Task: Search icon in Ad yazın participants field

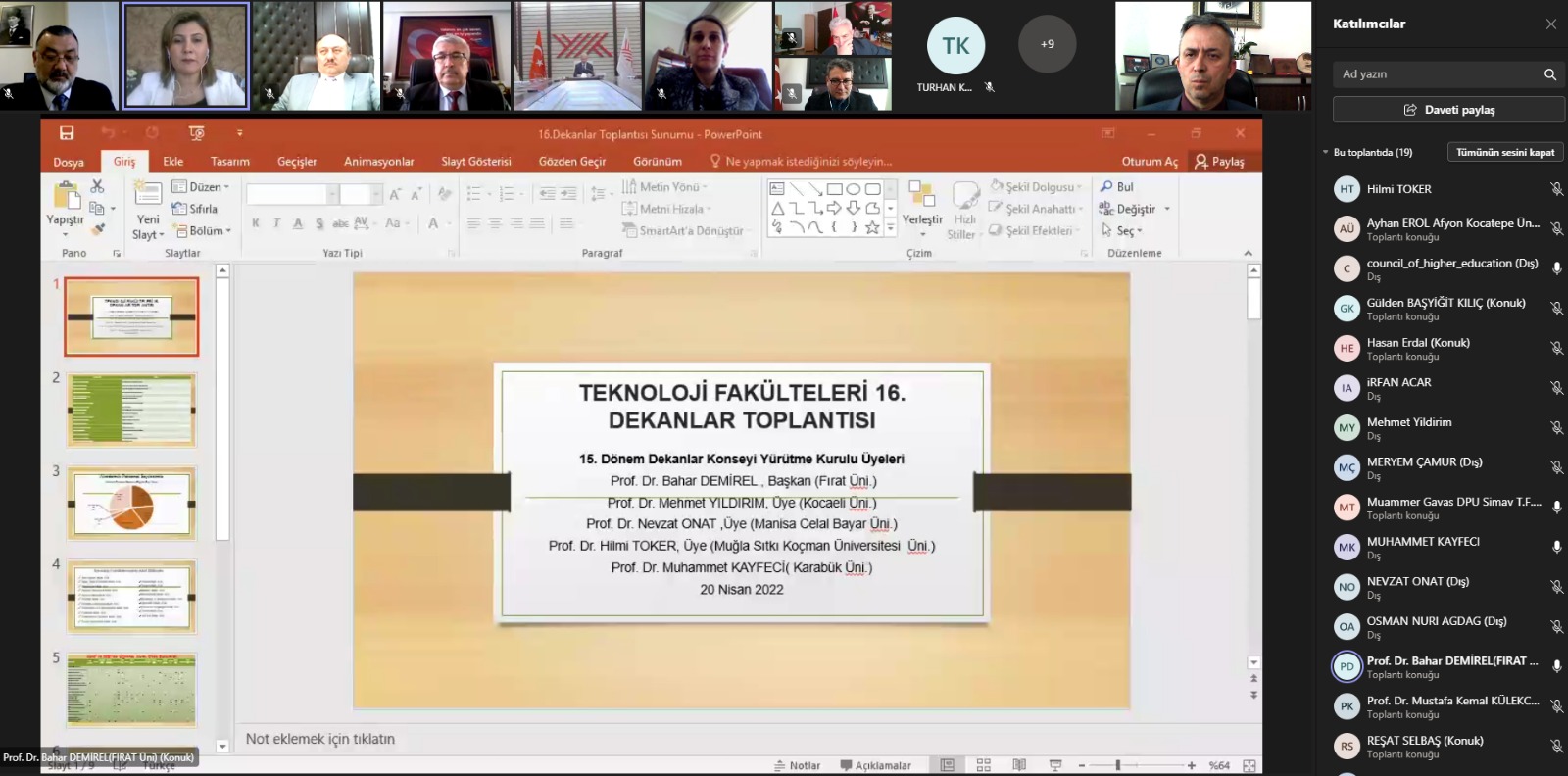Action: click(x=1550, y=74)
